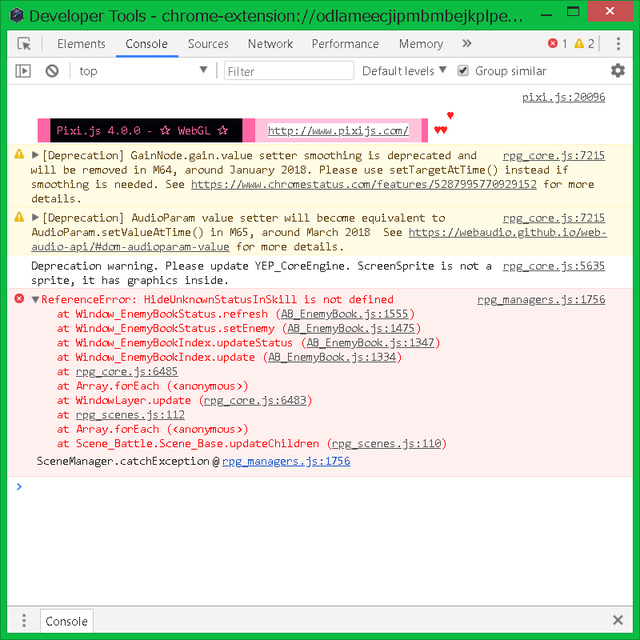Open rpg_core.js:7215 link in AudioParam warning

(553, 218)
